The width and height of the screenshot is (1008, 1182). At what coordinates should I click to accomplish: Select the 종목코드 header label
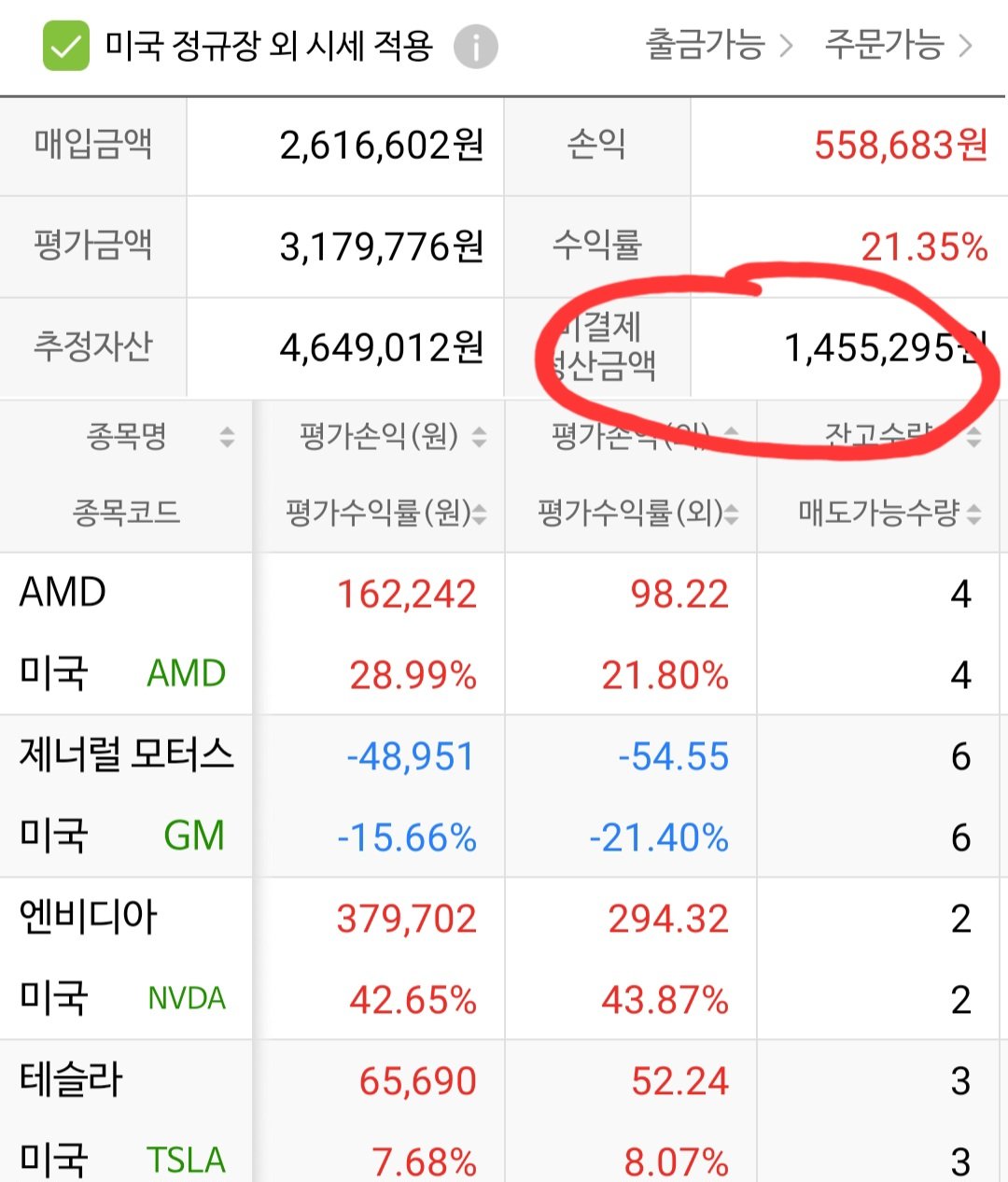126,513
